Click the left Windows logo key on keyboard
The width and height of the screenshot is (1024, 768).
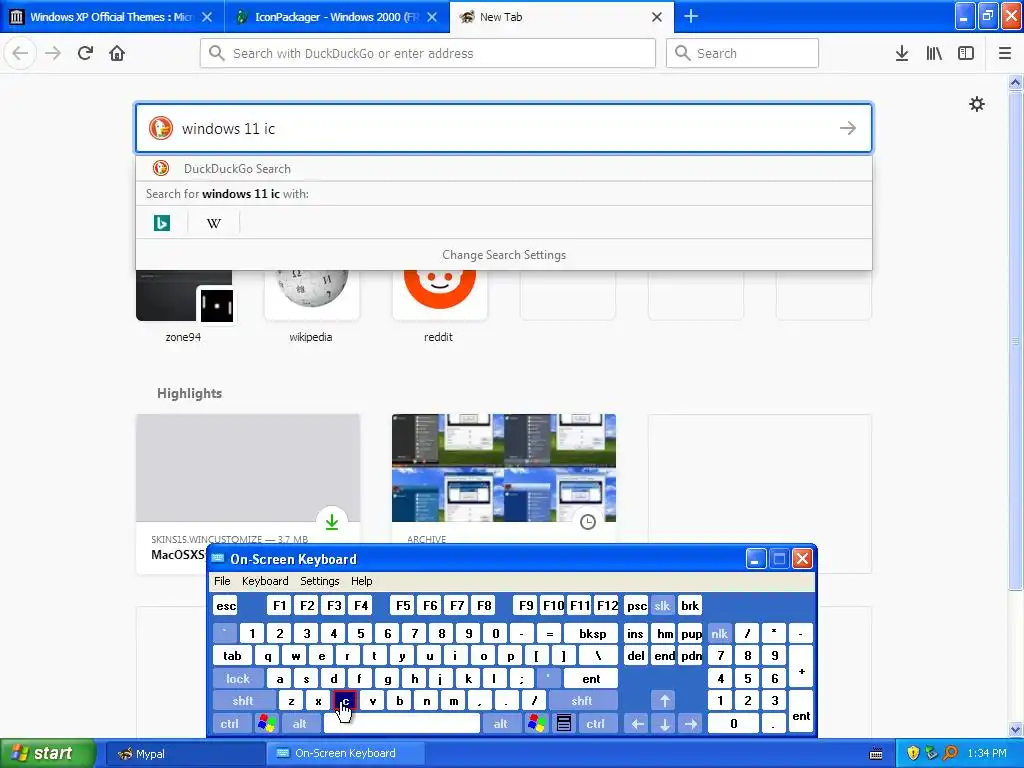pos(266,723)
